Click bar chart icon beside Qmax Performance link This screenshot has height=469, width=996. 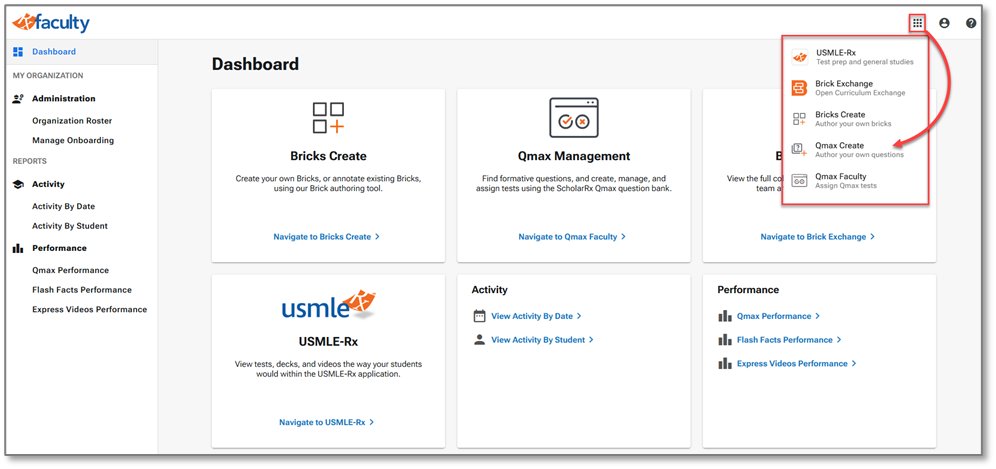[x=725, y=316]
